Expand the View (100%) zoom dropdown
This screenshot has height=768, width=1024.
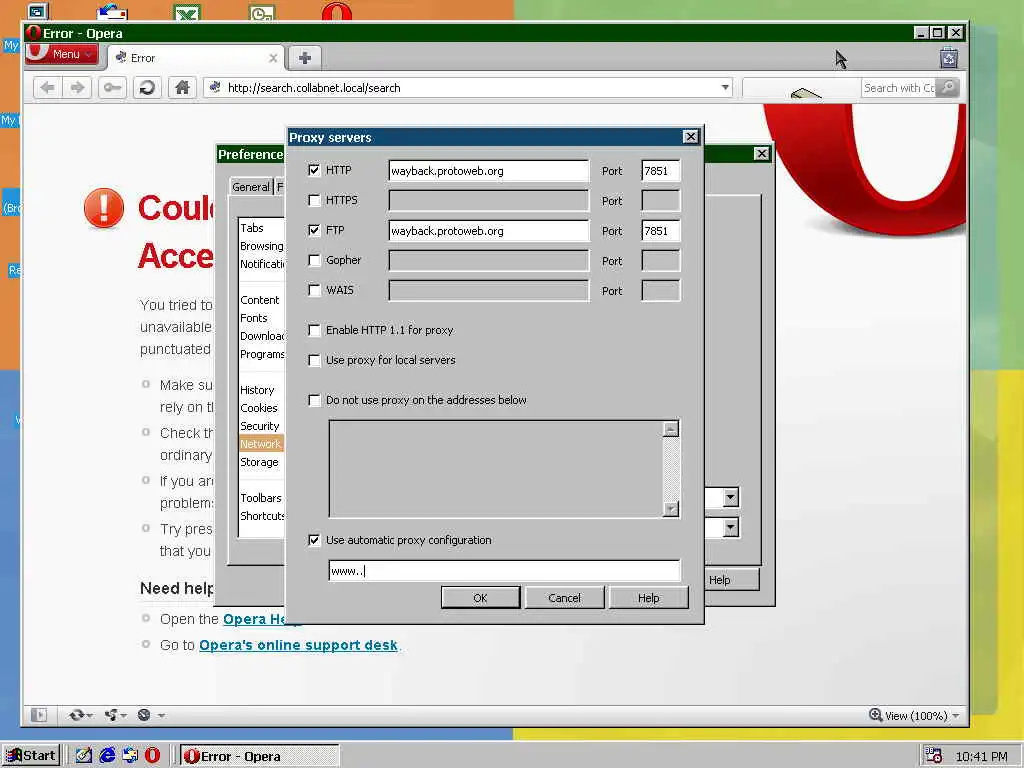point(956,716)
